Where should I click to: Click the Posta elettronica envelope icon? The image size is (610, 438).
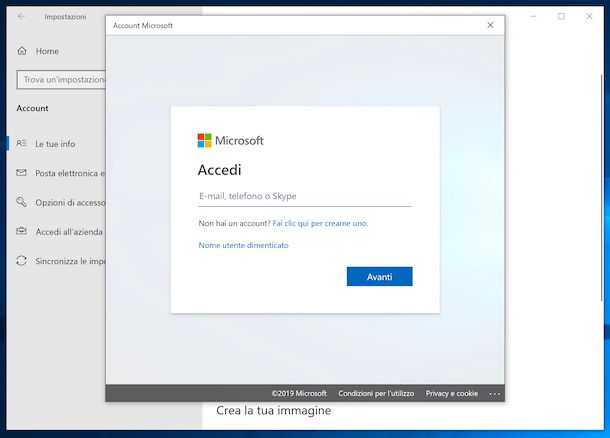tap(21, 172)
